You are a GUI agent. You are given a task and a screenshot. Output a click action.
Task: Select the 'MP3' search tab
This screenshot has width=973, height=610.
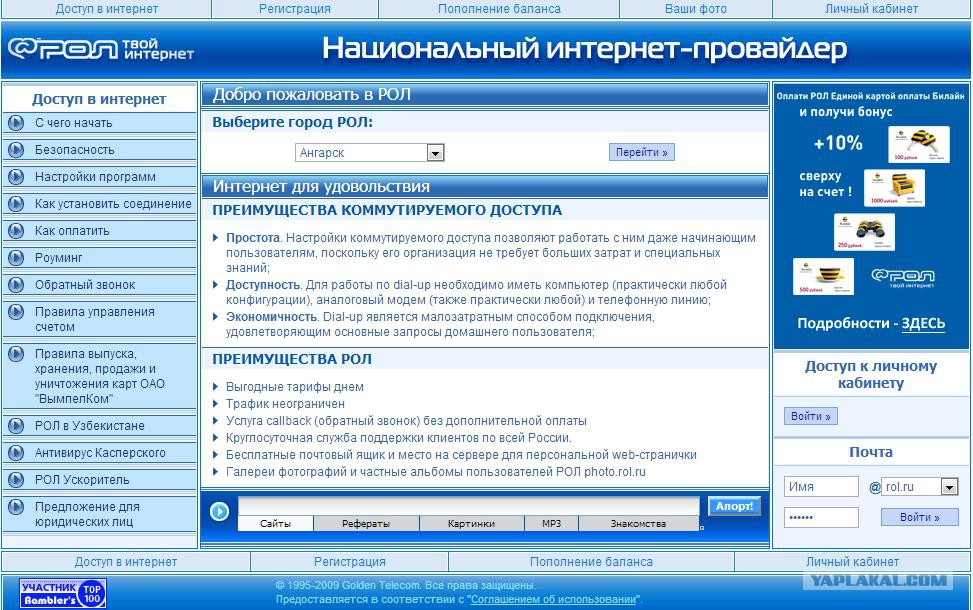point(551,524)
